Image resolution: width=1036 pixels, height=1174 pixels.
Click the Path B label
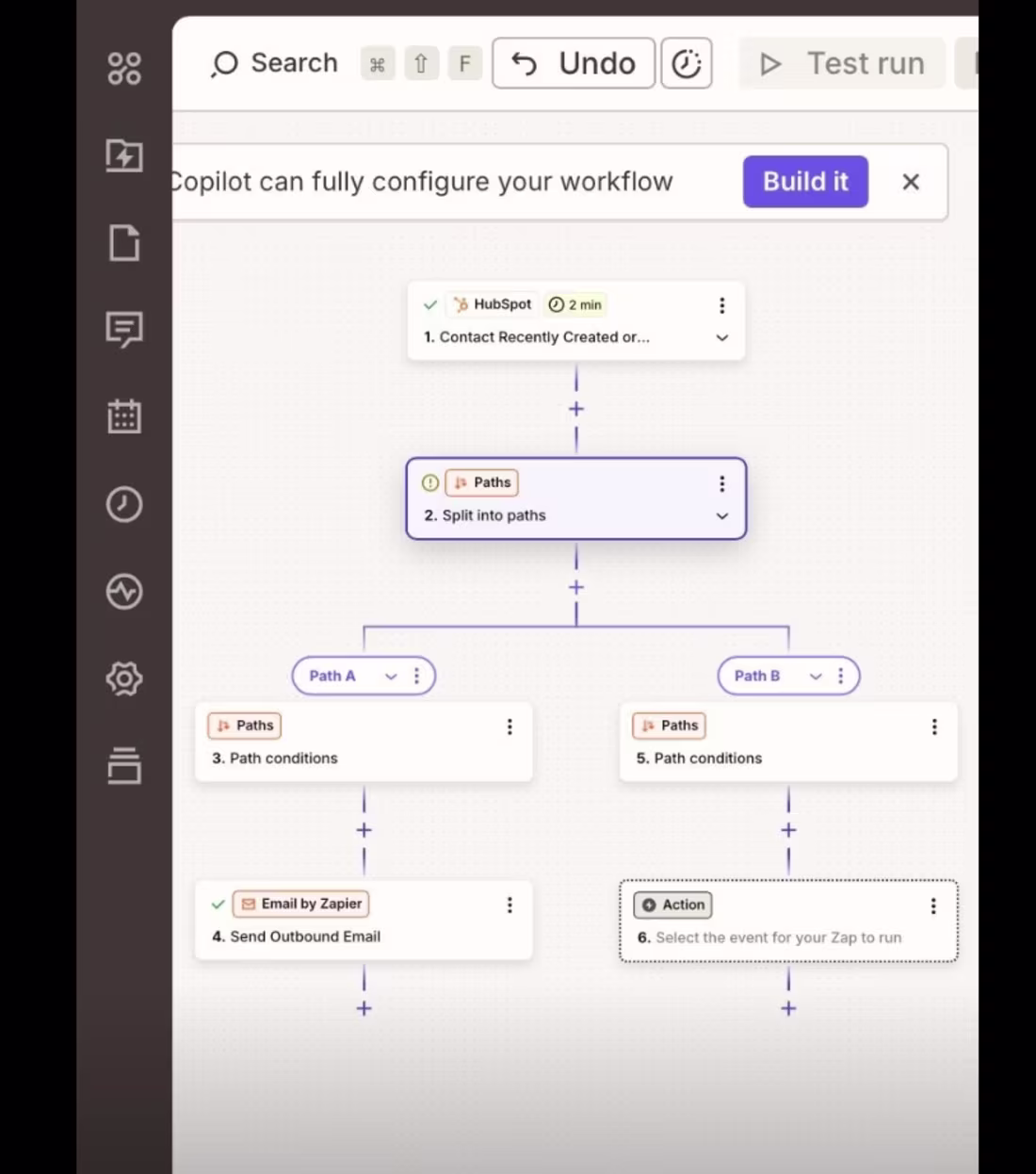pyautogui.click(x=757, y=676)
